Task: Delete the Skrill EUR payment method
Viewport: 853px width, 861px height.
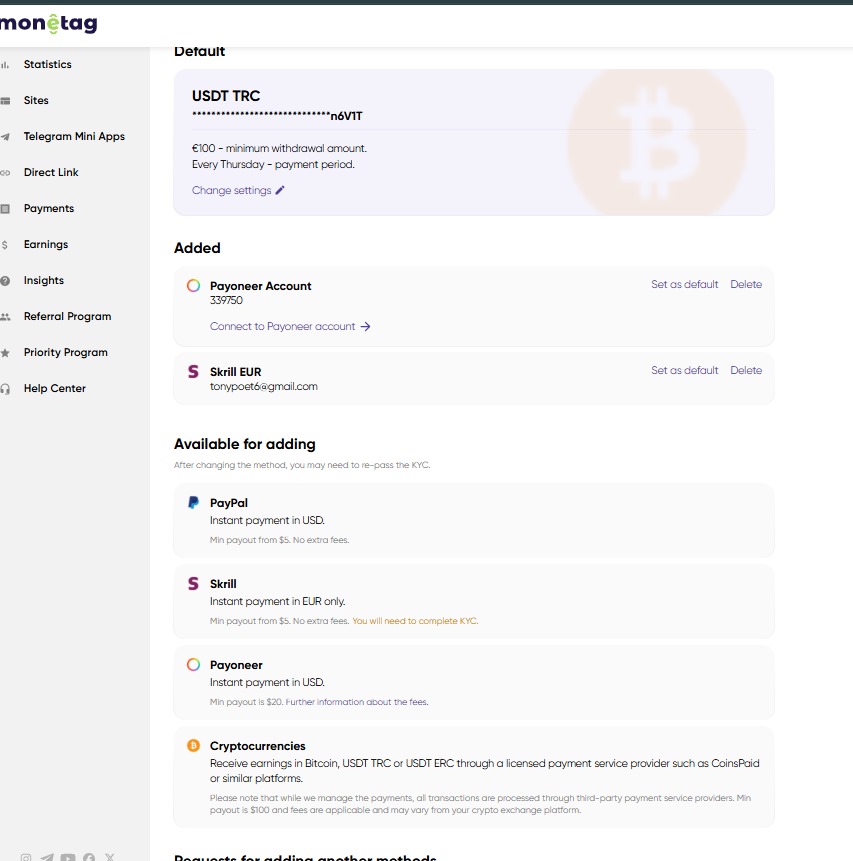Action: (745, 370)
